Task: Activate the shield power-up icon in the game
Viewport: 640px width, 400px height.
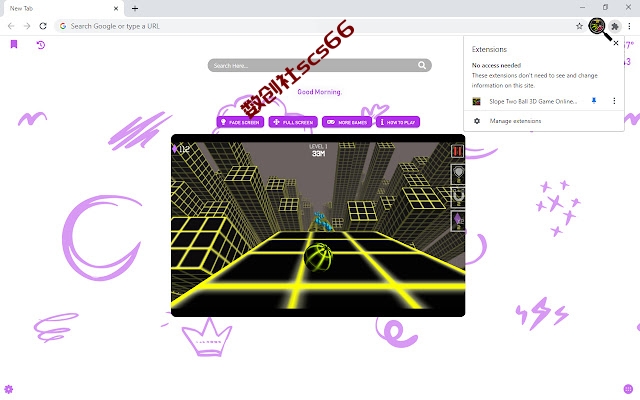Action: pos(458,174)
